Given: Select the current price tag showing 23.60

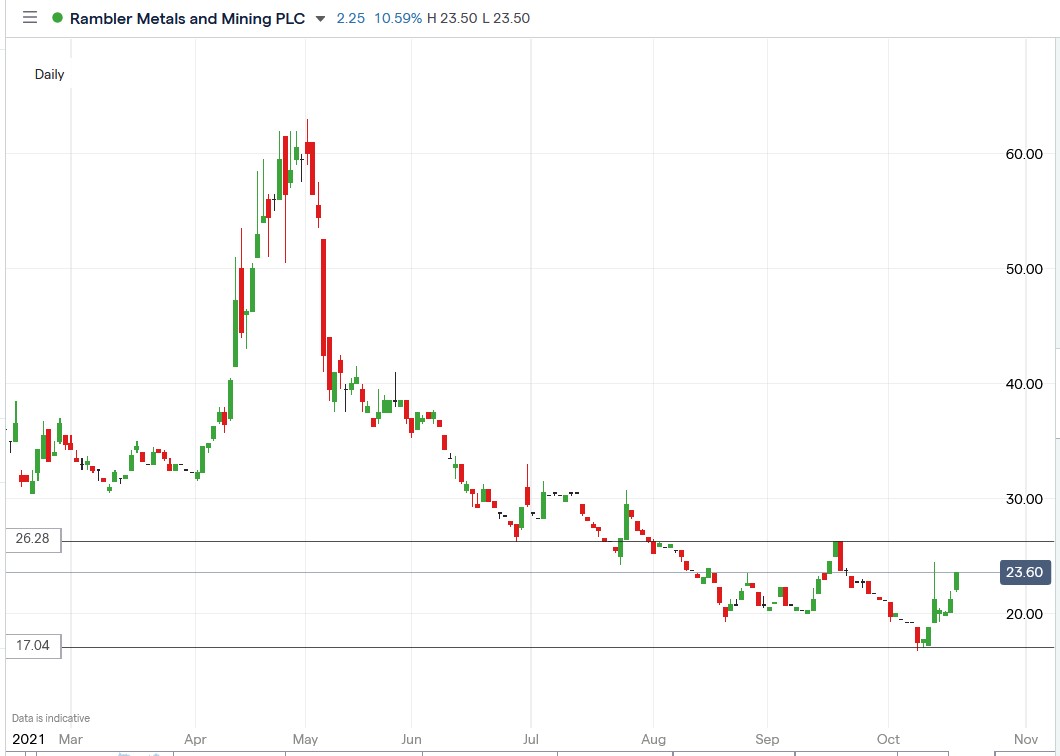Looking at the screenshot, I should (x=1023, y=572).
